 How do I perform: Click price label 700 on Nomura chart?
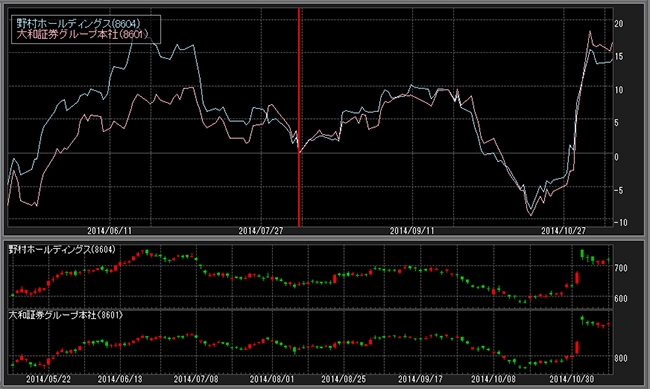[621, 268]
